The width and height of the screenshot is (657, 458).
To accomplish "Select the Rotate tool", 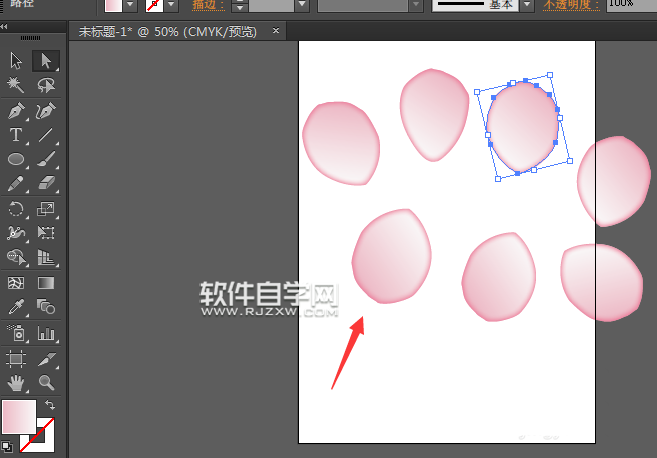I will [16, 209].
